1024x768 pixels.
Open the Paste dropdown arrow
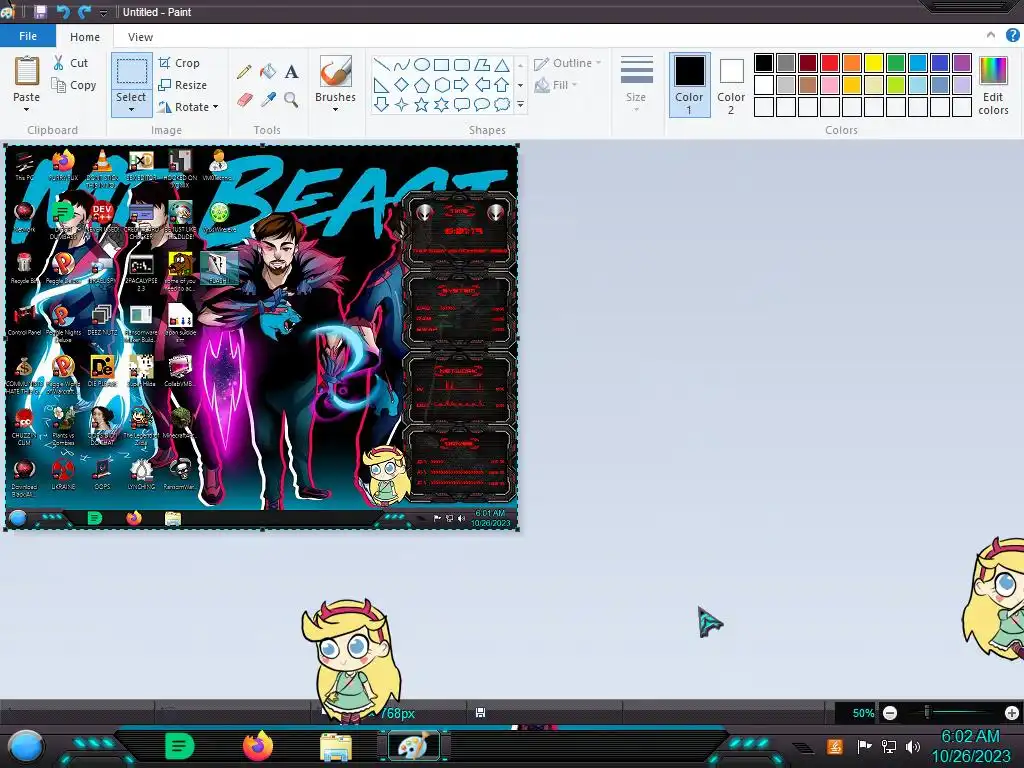click(27, 109)
